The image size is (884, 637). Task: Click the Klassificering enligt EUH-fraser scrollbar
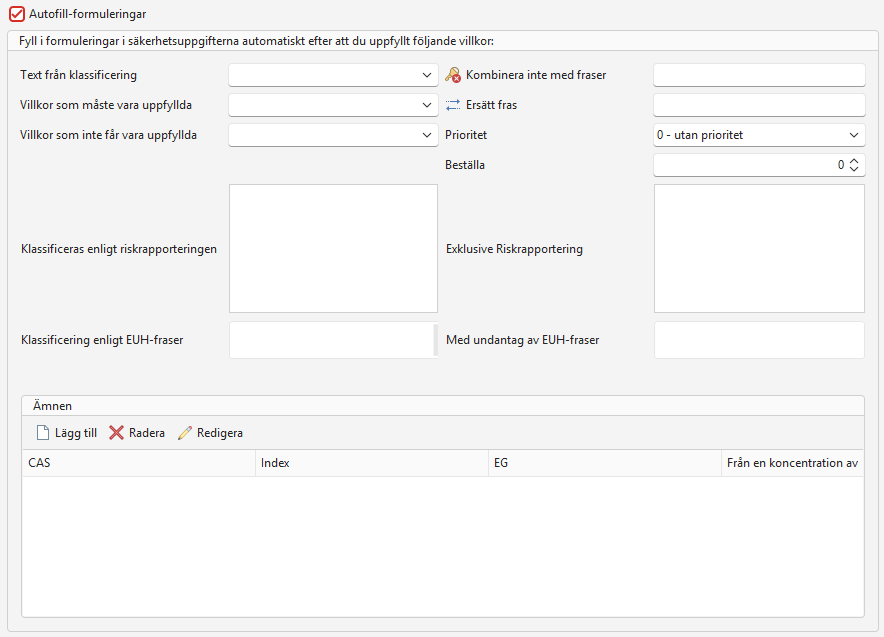[x=436, y=340]
